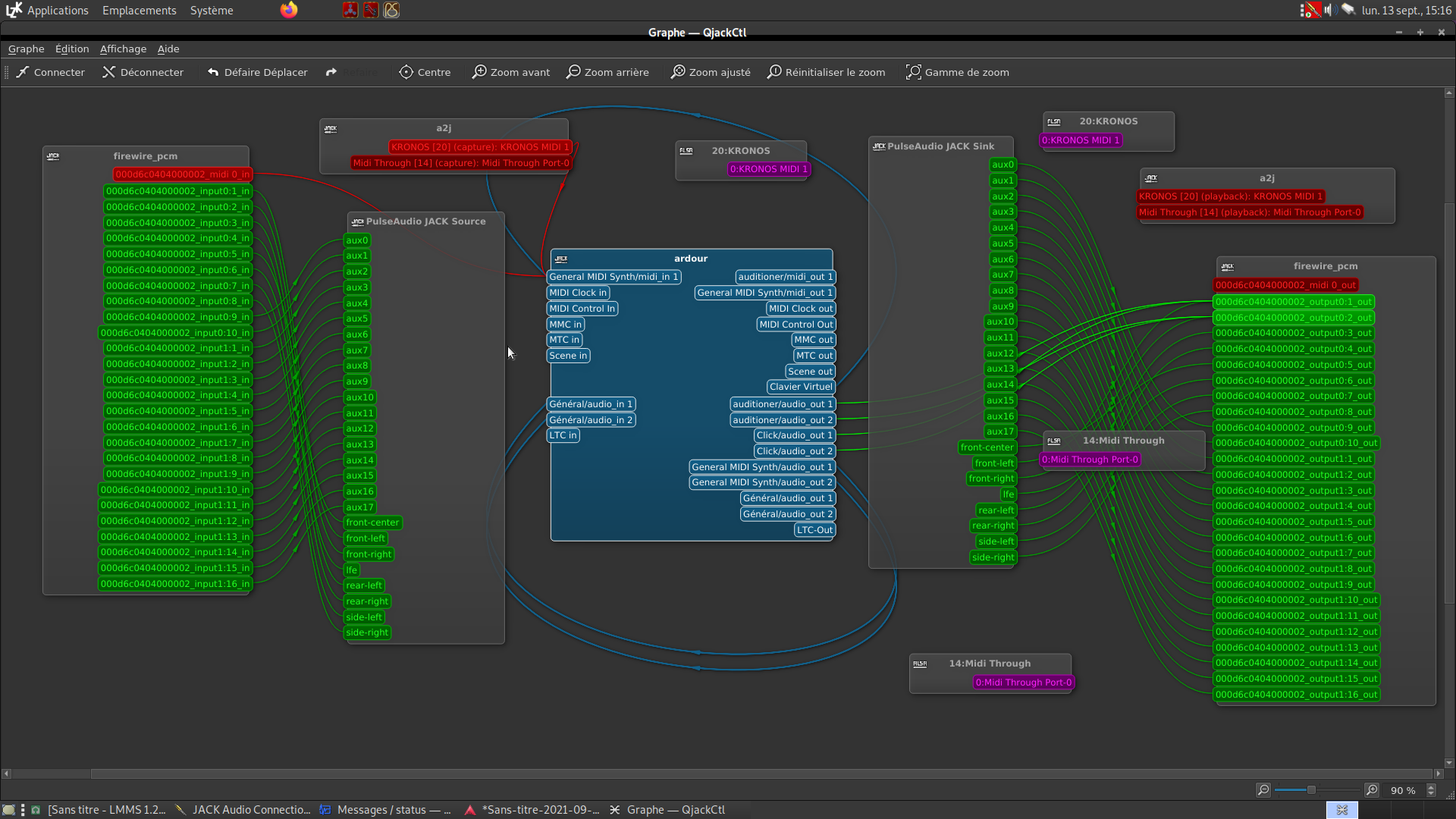
Task: Click the Zoom ajusté button
Action: pyautogui.click(x=711, y=72)
